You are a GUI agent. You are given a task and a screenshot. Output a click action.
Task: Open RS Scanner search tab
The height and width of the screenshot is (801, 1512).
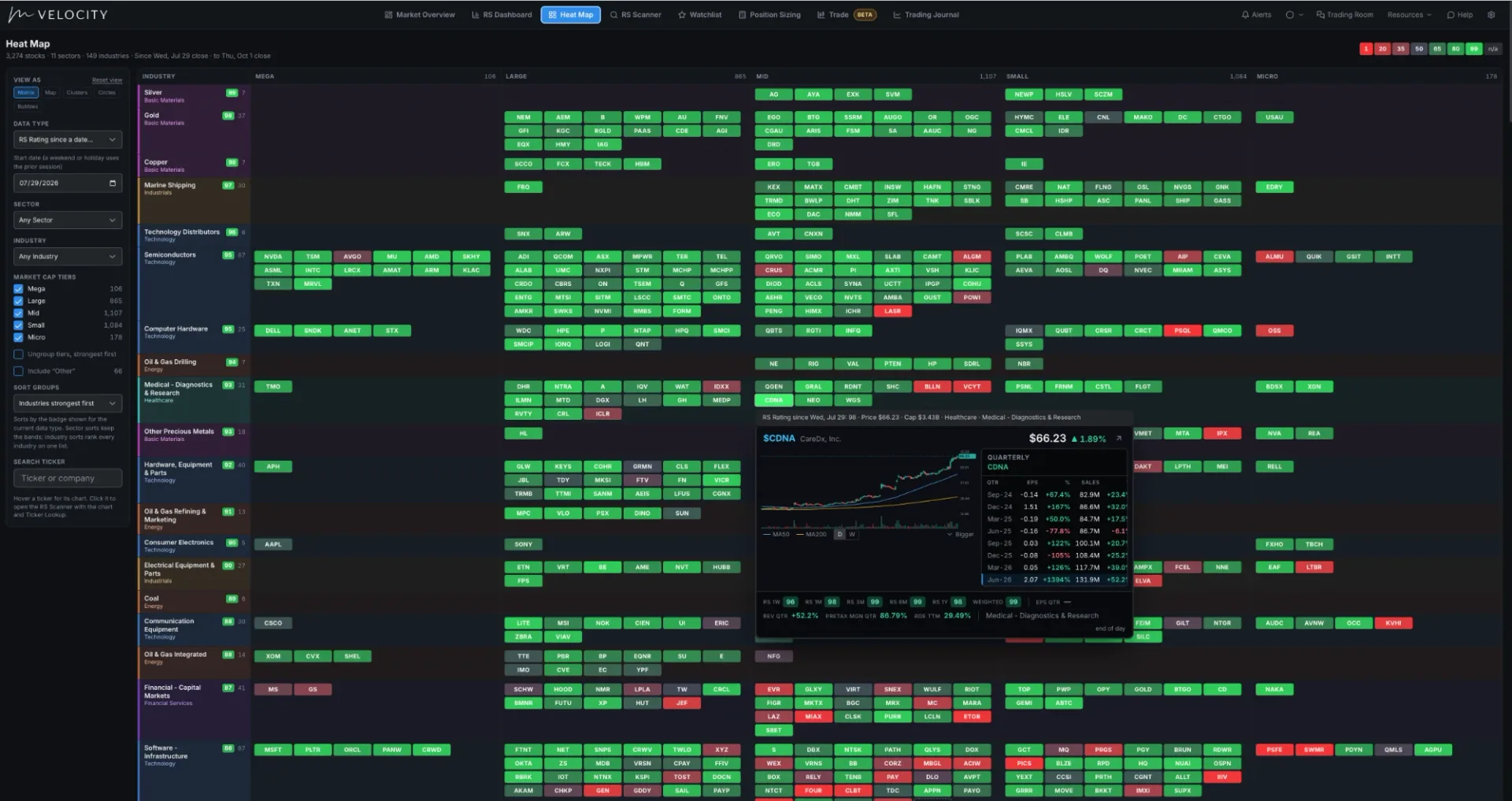(636, 15)
